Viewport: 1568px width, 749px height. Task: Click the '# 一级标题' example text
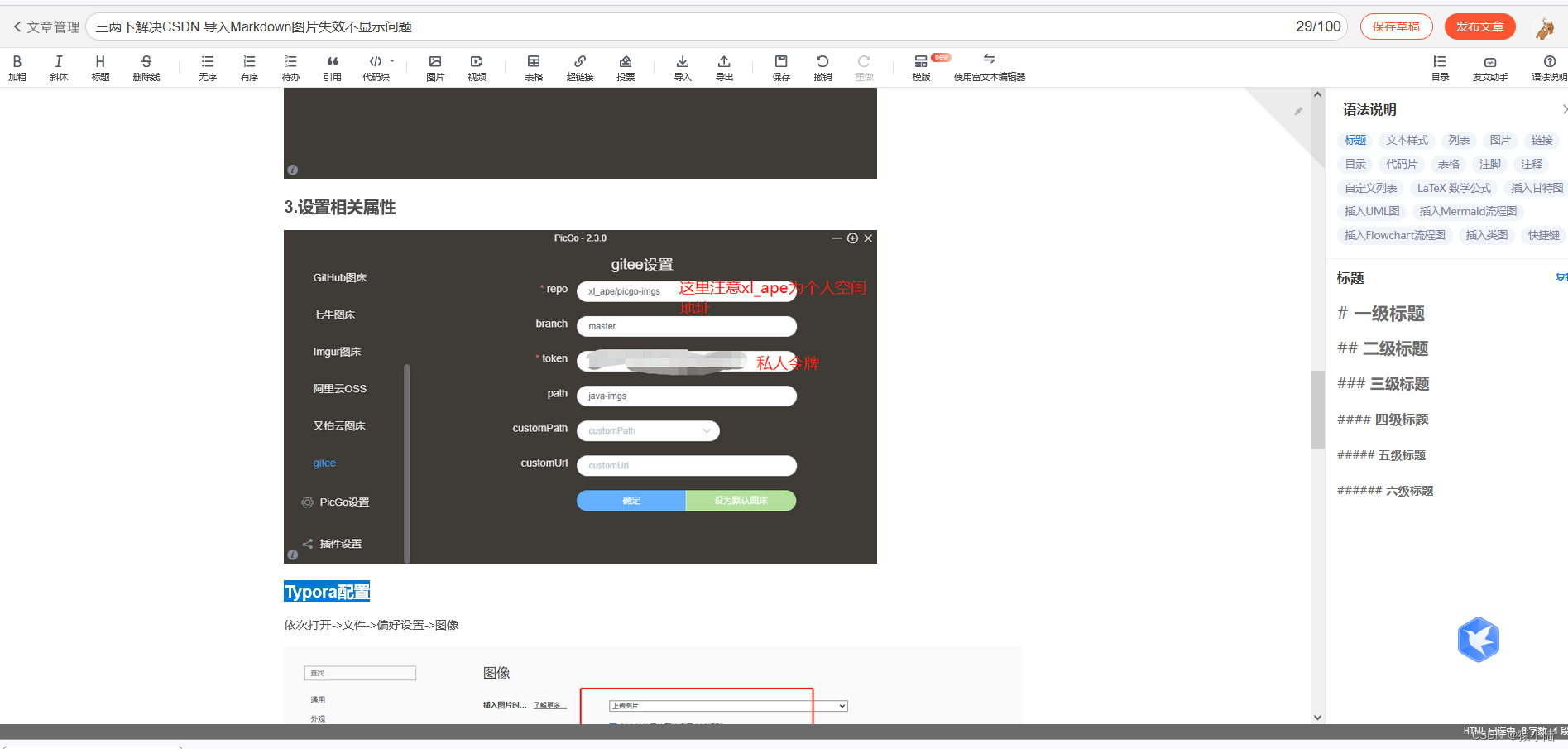click(1380, 314)
